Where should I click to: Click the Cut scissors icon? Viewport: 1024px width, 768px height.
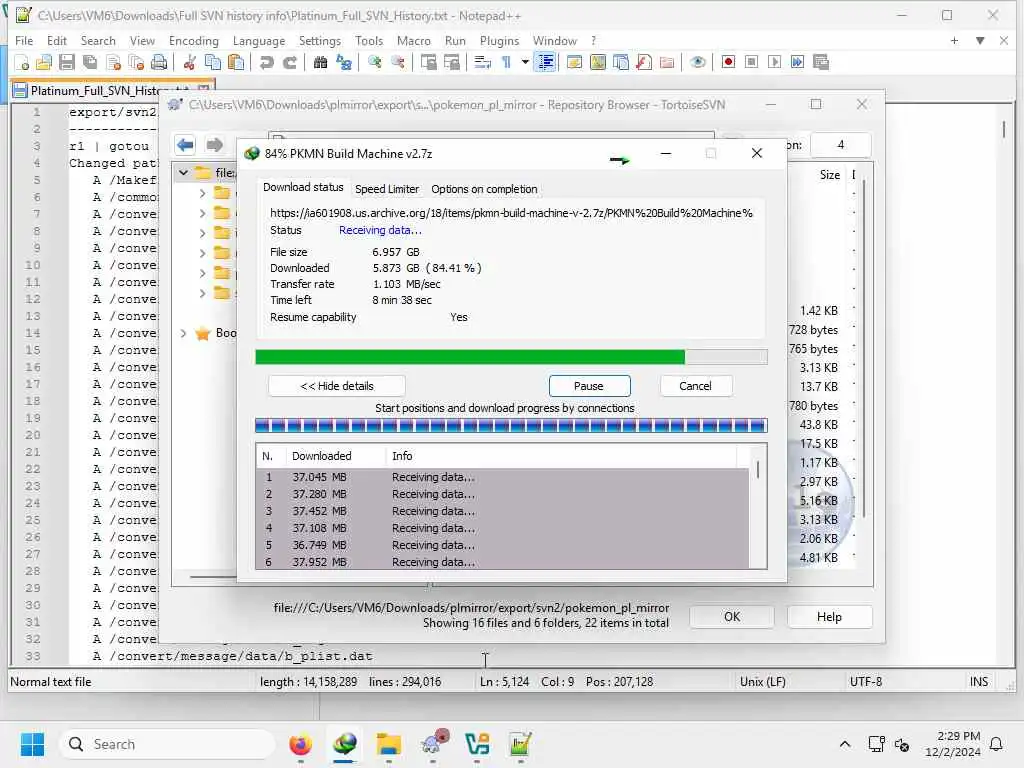coord(189,63)
